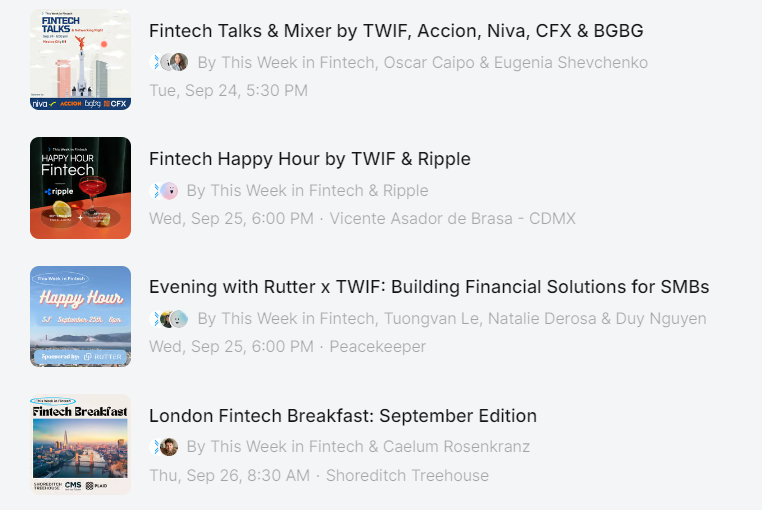Click the This Week in Fintech logo on Ripple event
The height and width of the screenshot is (510, 762).
[155, 191]
